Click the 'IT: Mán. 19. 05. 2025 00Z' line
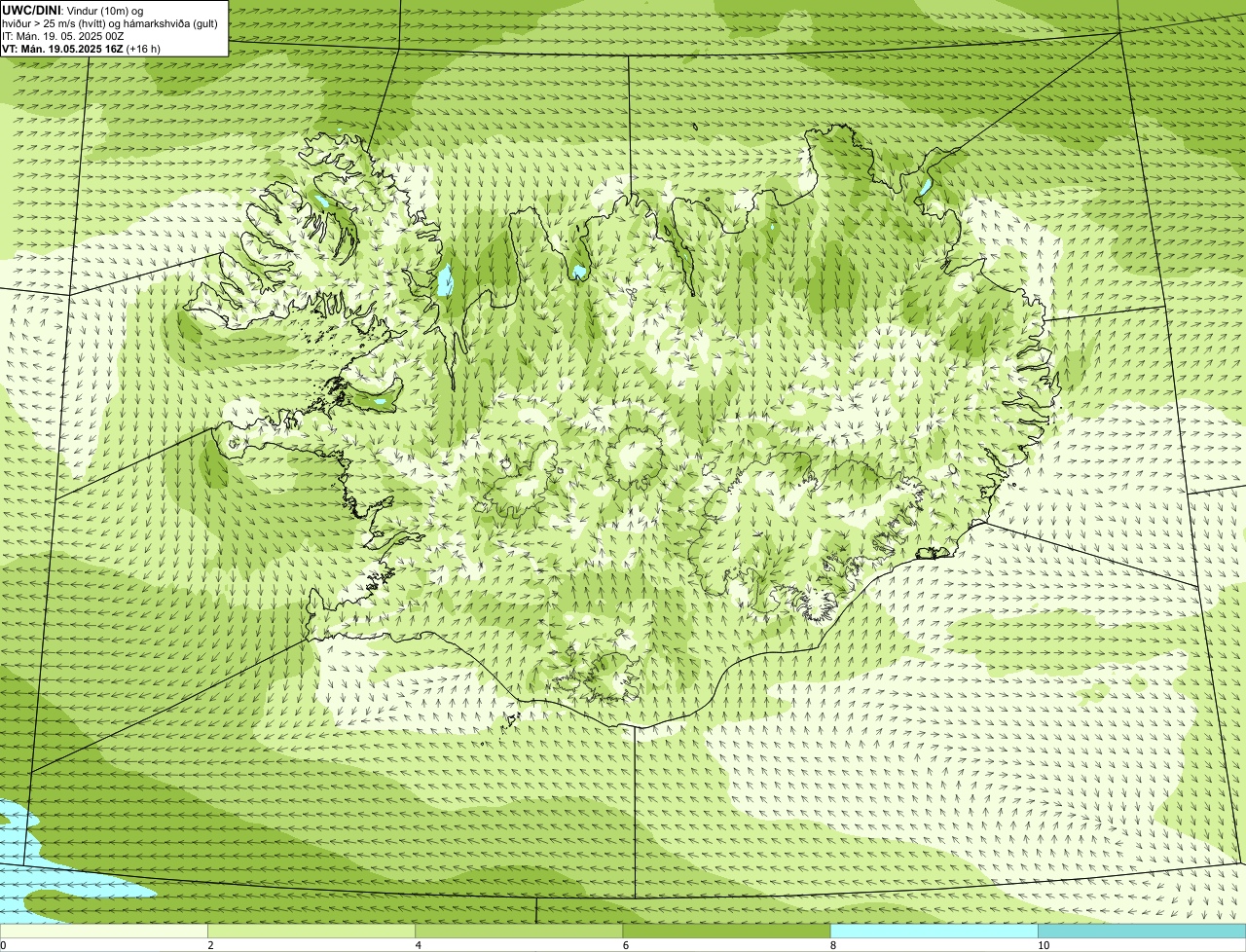This screenshot has height=952, width=1246. (63, 36)
